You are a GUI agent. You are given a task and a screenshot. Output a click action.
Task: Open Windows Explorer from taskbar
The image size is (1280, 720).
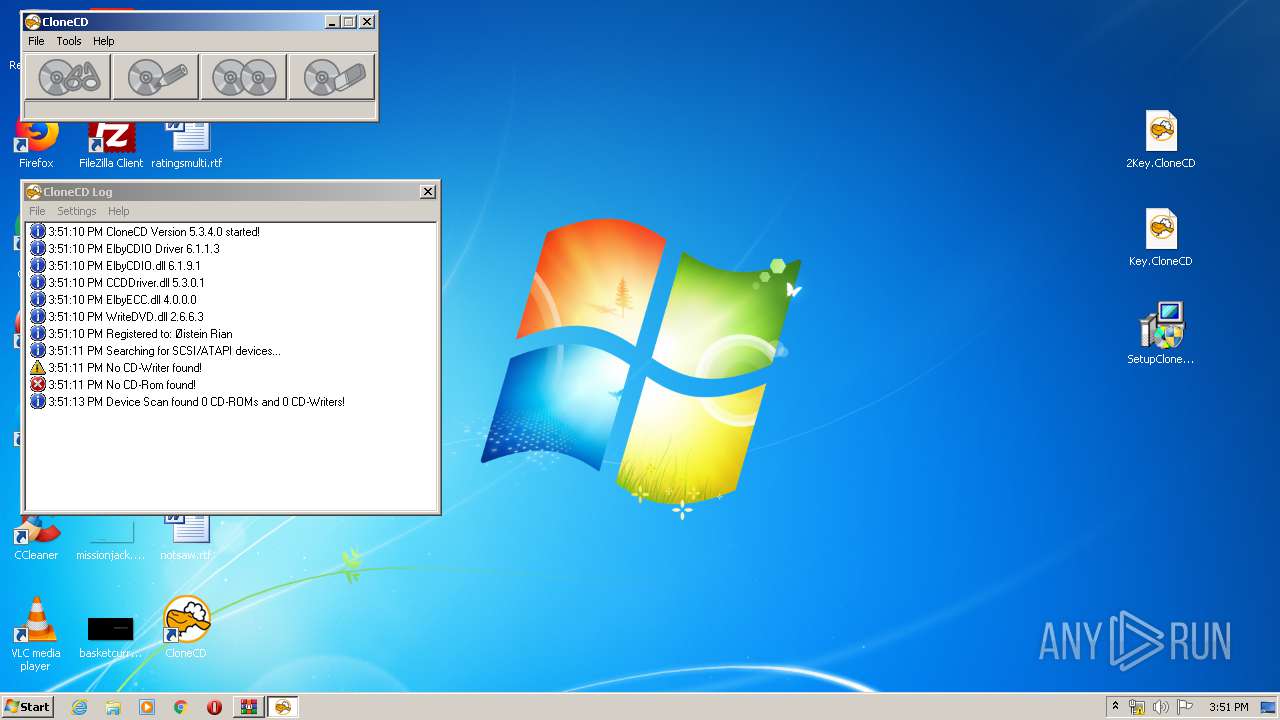click(113, 707)
